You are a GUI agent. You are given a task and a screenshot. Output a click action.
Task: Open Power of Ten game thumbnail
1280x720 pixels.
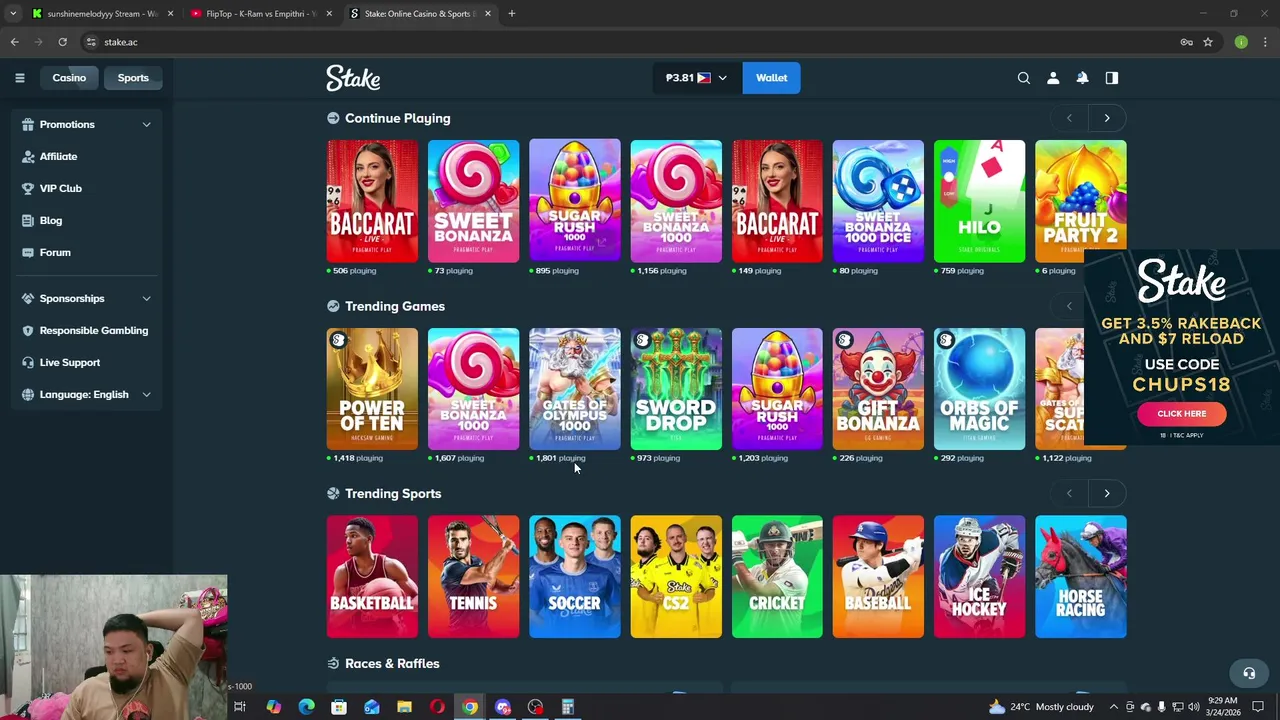[372, 389]
